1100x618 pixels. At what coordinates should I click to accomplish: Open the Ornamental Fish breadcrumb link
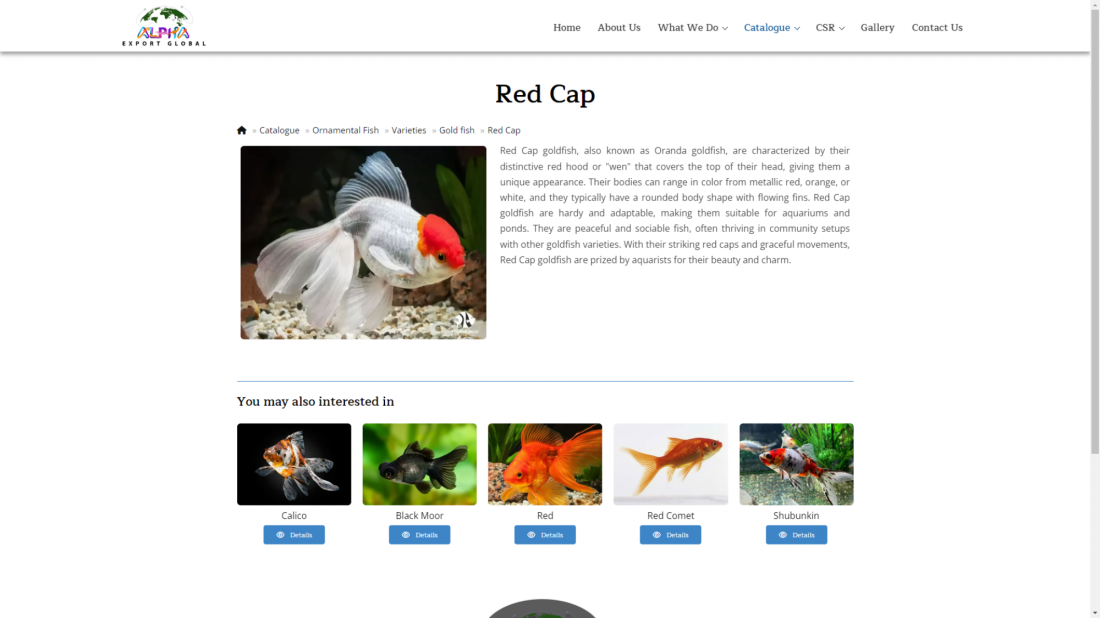(x=345, y=130)
